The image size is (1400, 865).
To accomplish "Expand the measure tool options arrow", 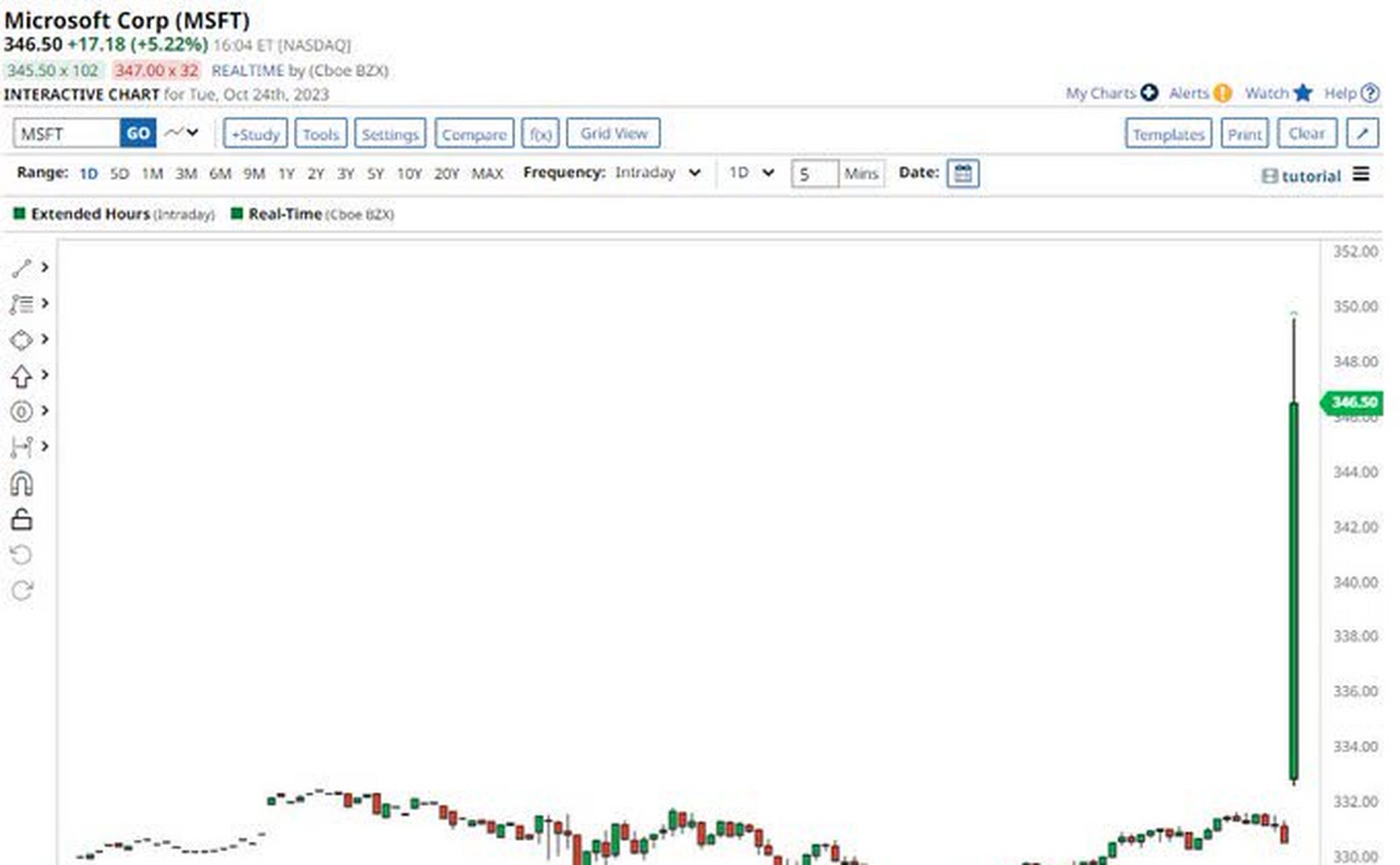I will pyautogui.click(x=45, y=446).
